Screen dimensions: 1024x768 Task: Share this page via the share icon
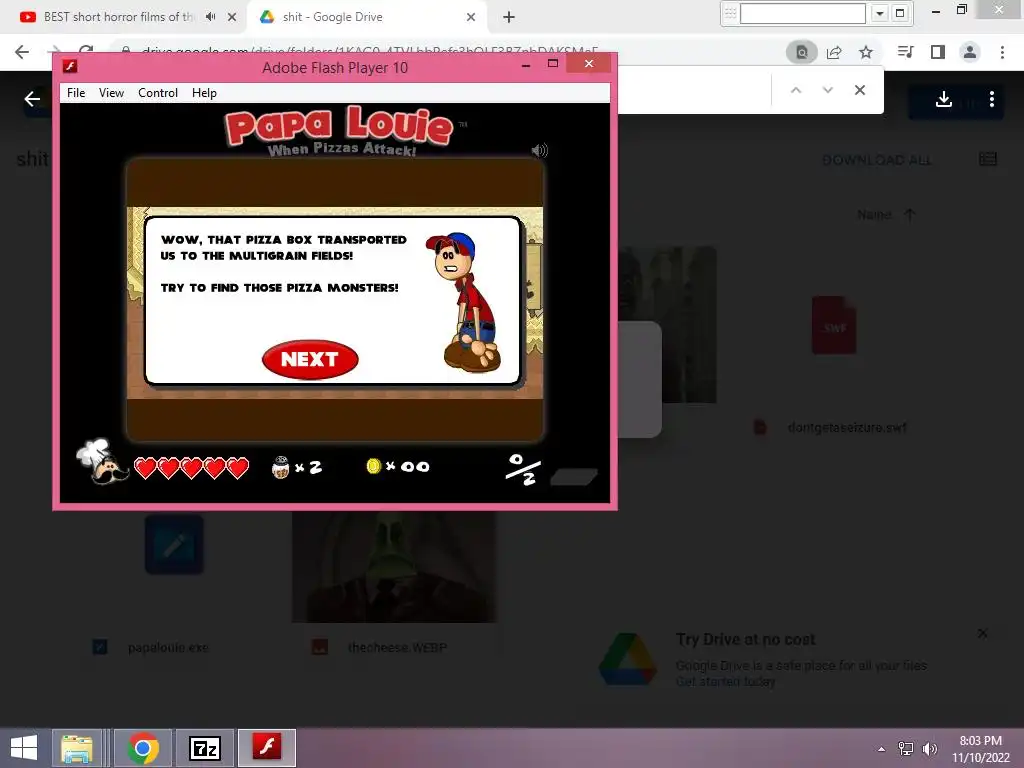pos(834,52)
